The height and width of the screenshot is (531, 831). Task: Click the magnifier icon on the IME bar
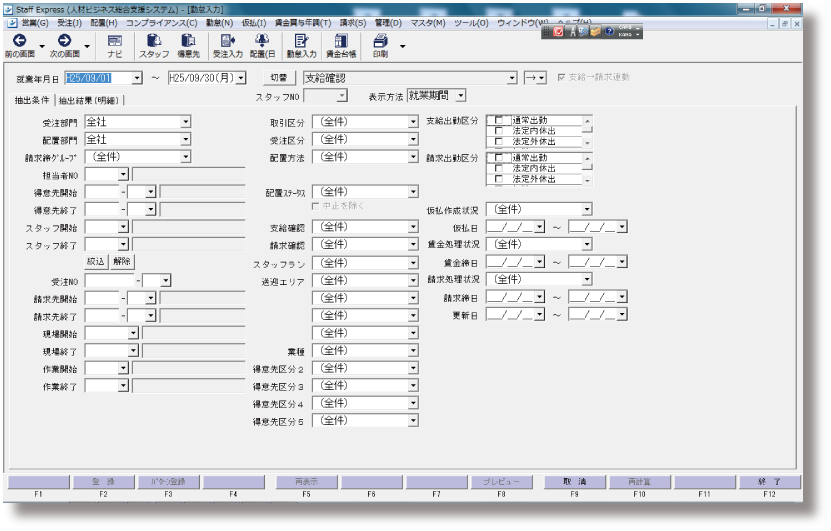coord(583,32)
